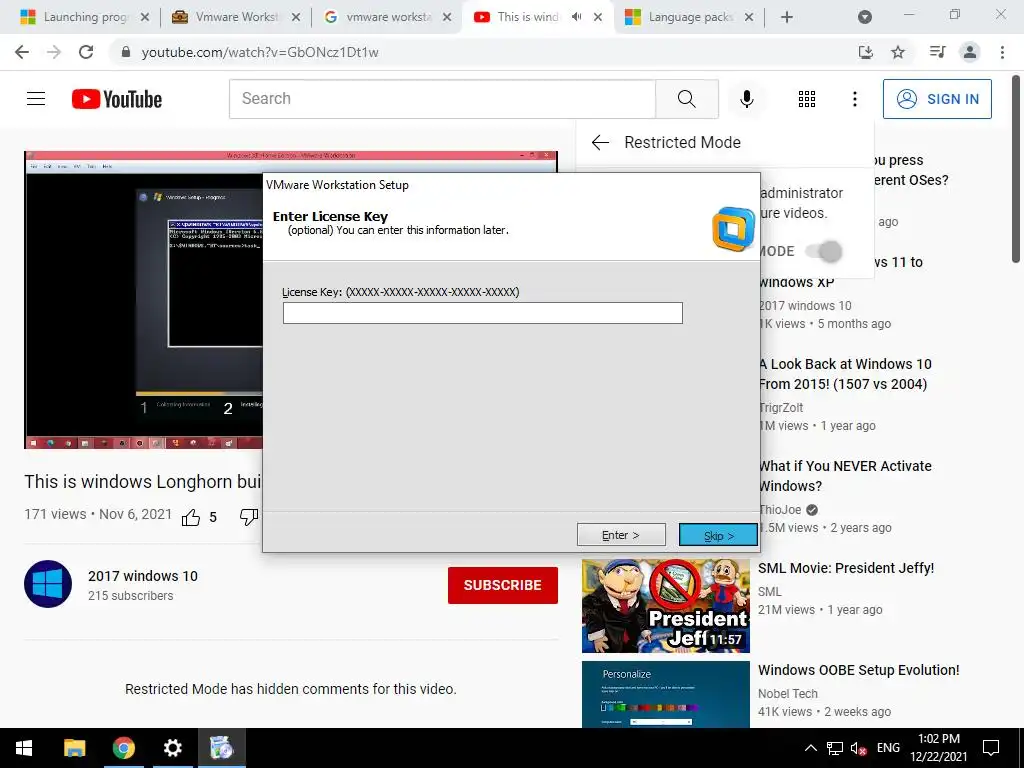Open Windows OOBE Setup Evolution! thumbnail

665,694
